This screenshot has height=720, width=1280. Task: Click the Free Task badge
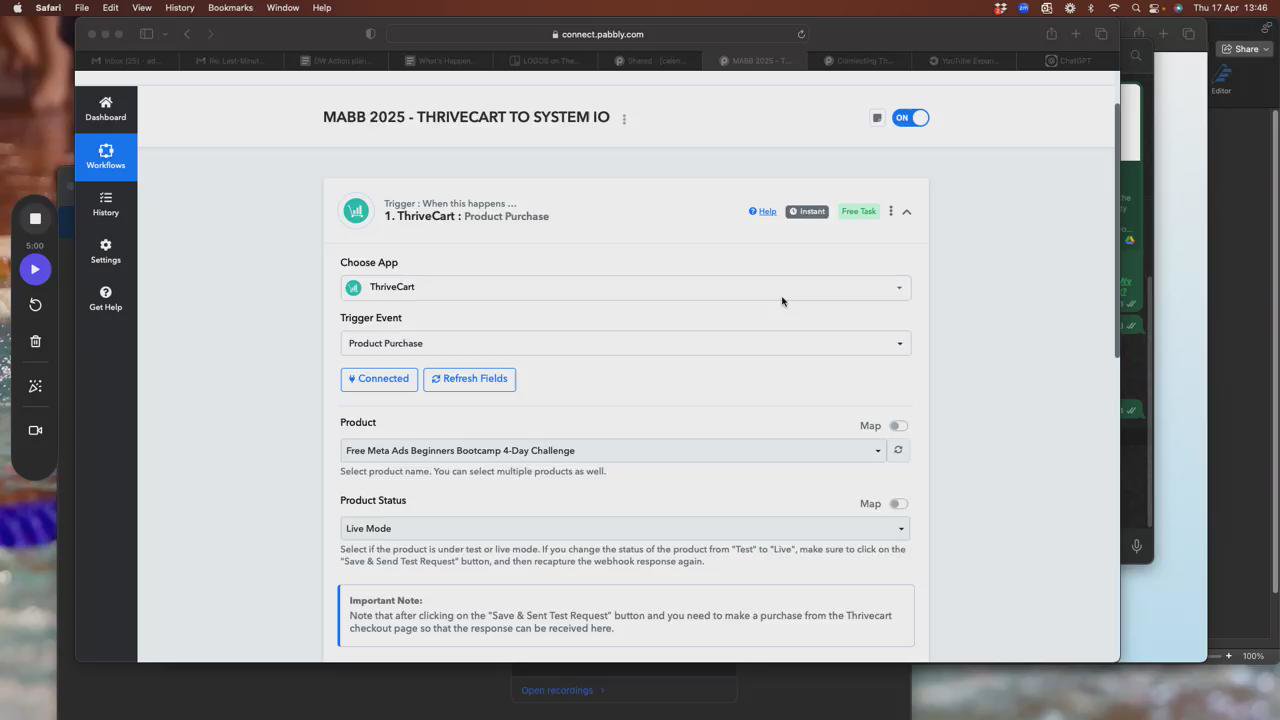tap(858, 211)
